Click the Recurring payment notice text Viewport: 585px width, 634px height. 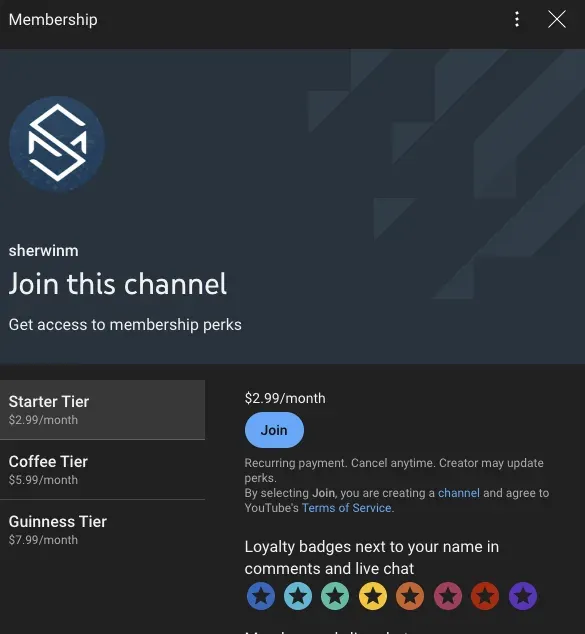[394, 470]
